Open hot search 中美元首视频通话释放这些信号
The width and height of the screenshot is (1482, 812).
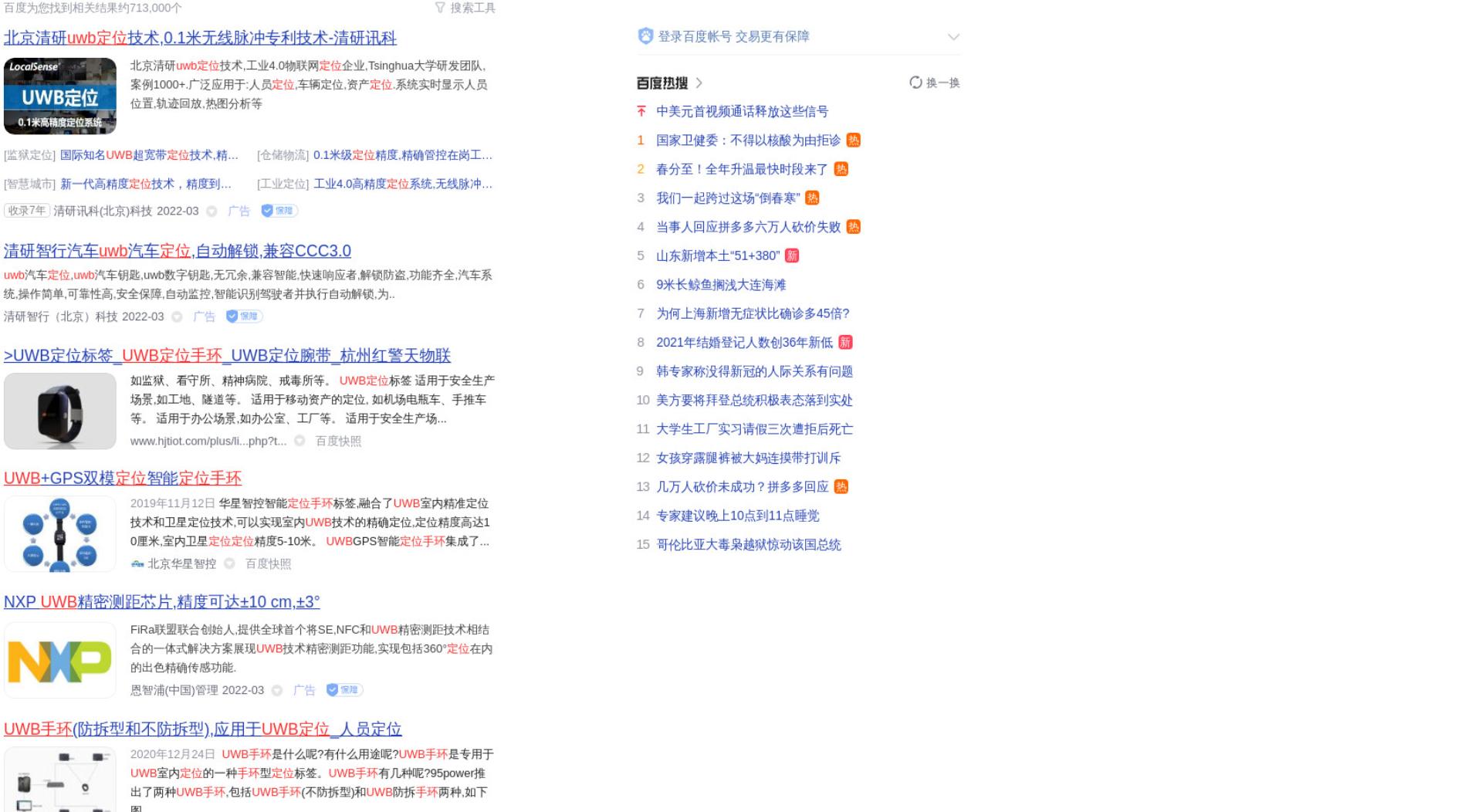coord(742,112)
